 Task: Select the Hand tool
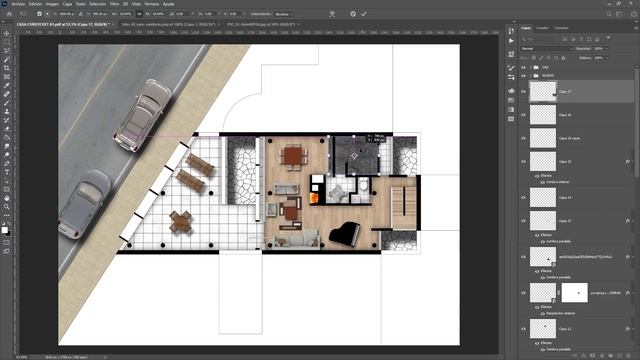pyautogui.click(x=7, y=198)
